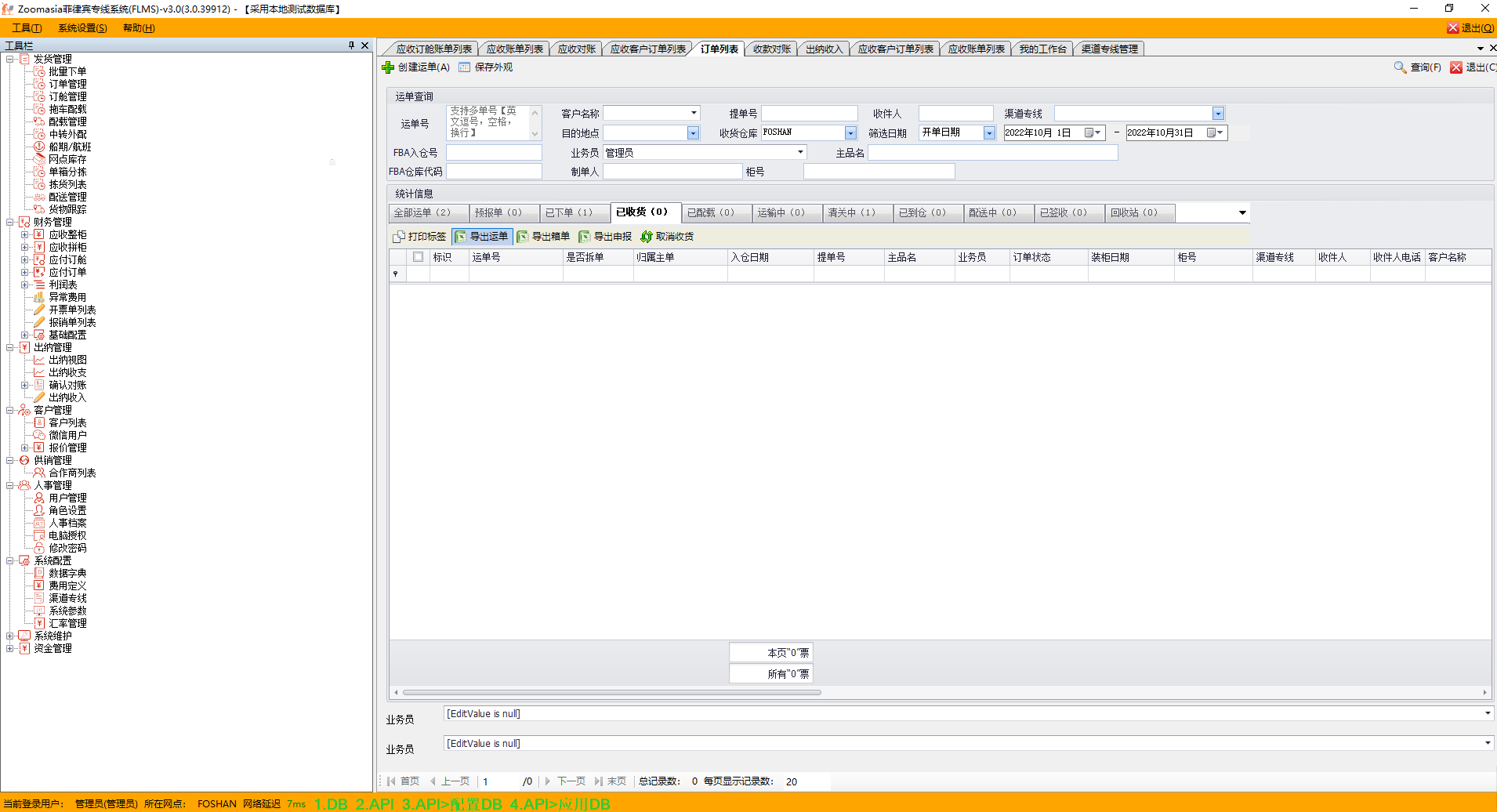Switch to the 我的工作台 tab
This screenshot has height=812, width=1497.
1042,49
